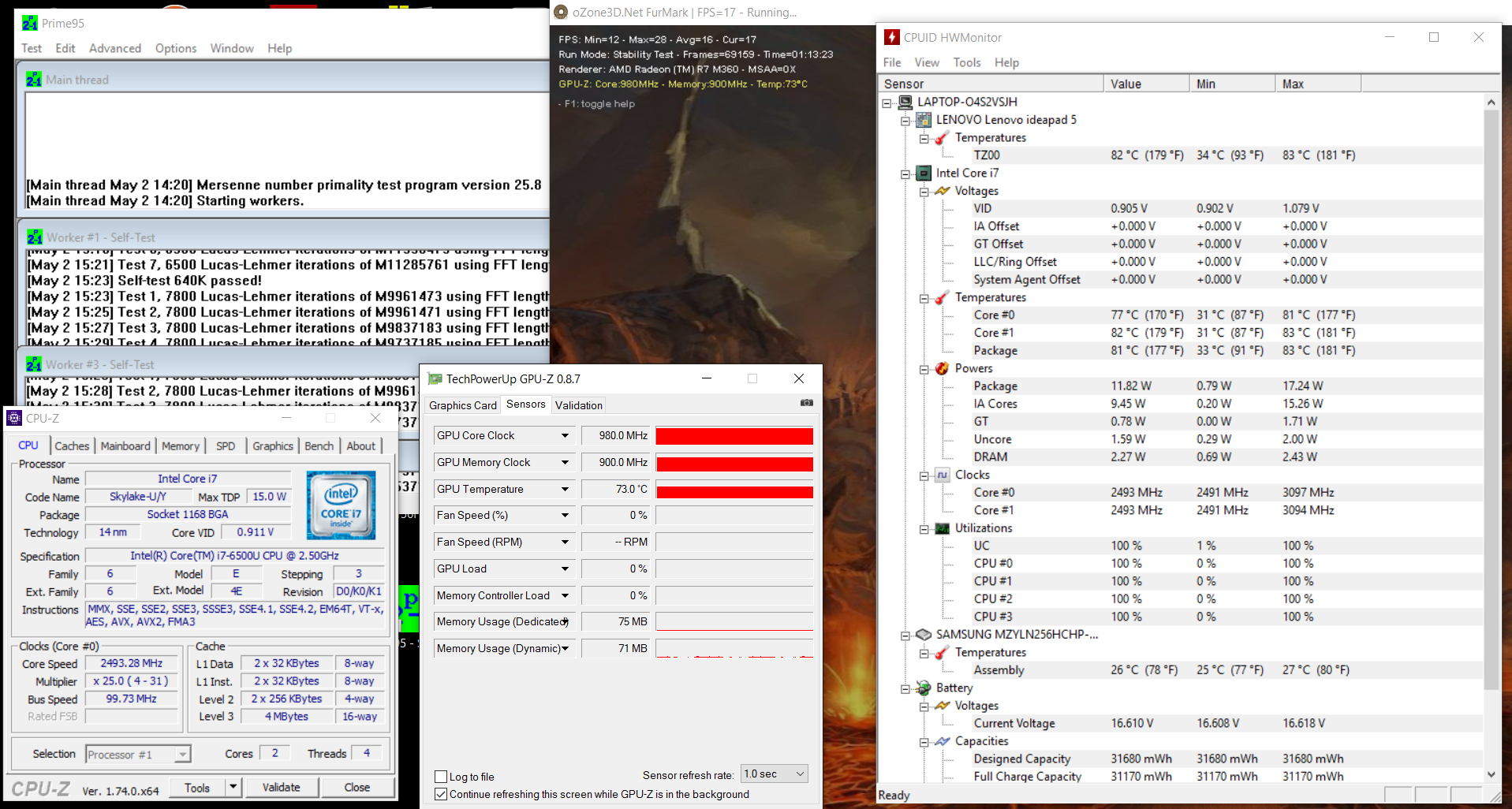Select the LAPTOP-O4S2VSJH computer icon in HWMonitor
This screenshot has height=809, width=1512.
(x=905, y=102)
